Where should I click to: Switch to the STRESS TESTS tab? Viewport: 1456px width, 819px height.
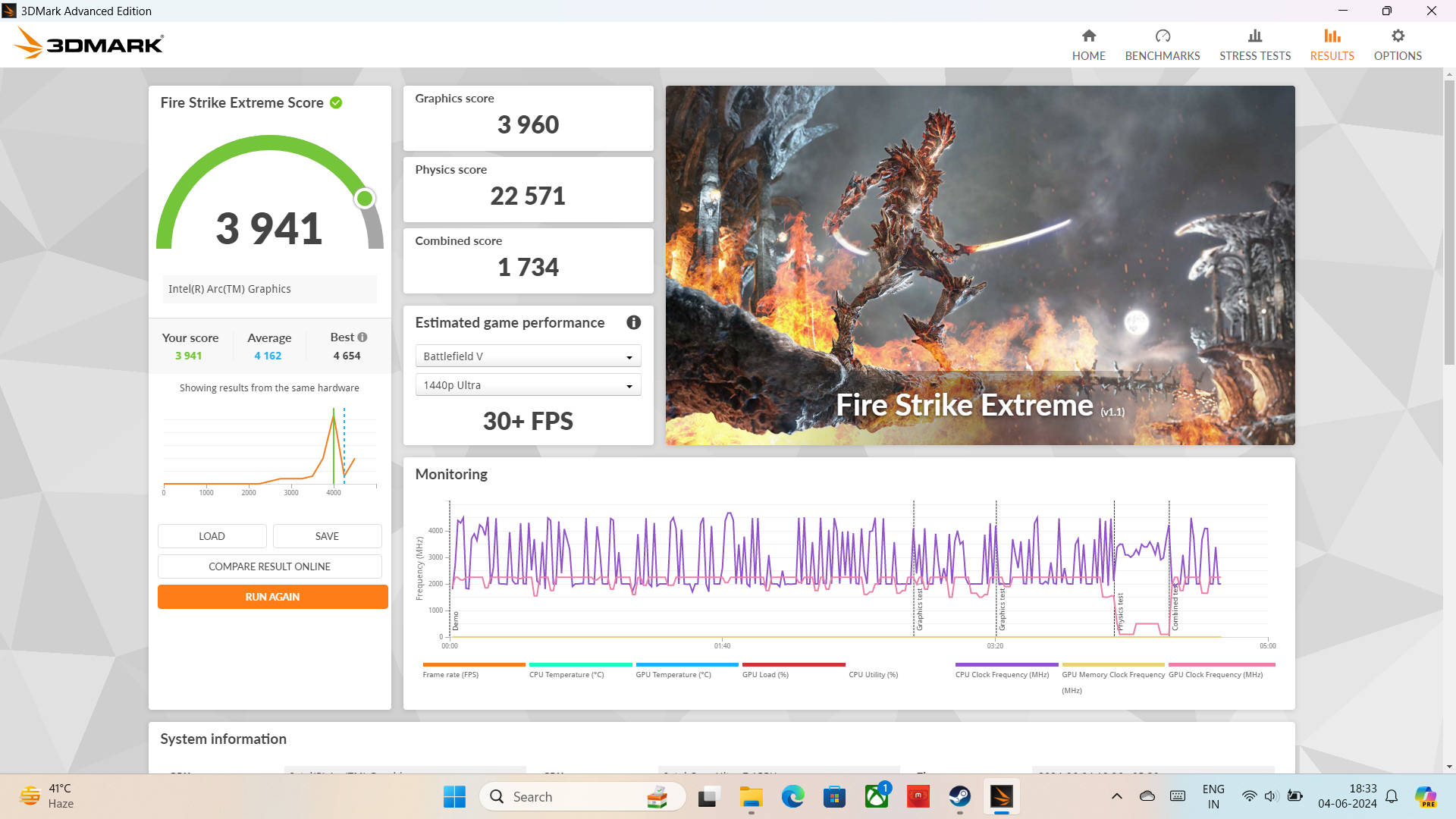(x=1255, y=45)
